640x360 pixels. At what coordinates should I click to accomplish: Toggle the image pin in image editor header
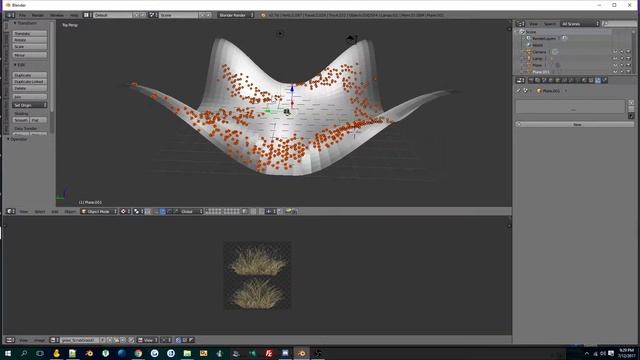tap(131, 340)
